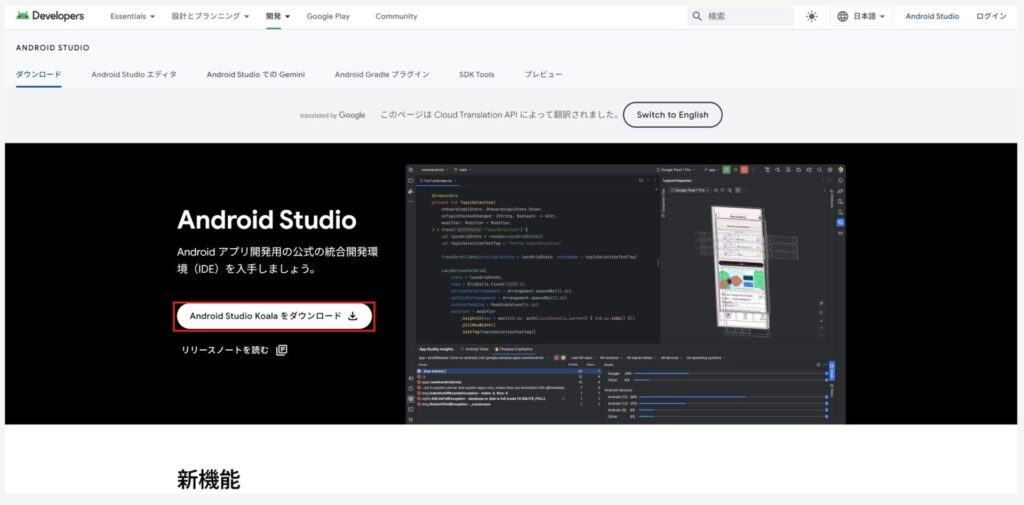
Task: Expand the Essentials dropdown menu
Action: click(x=133, y=16)
